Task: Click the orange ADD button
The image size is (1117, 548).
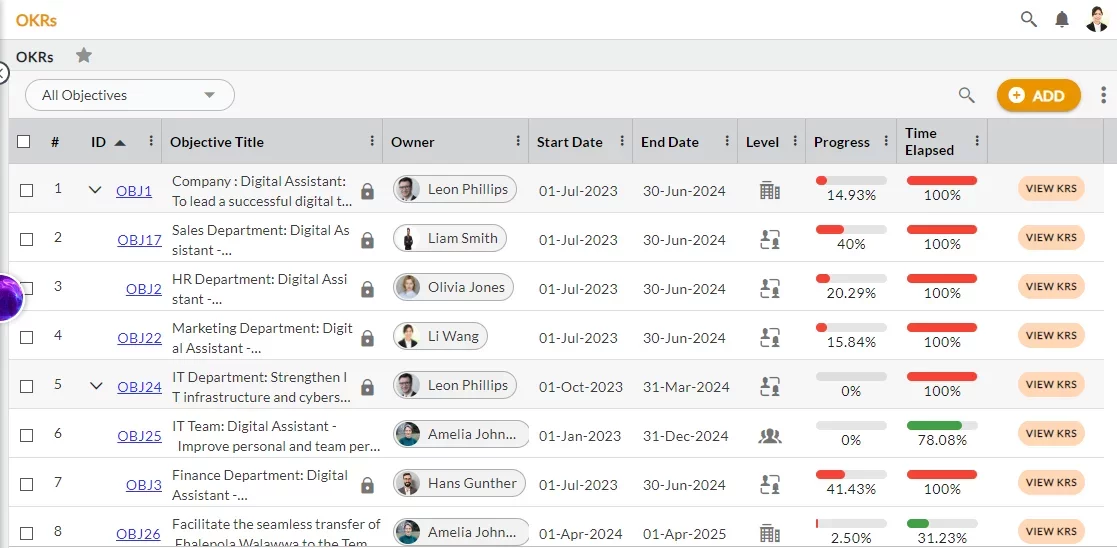Action: coord(1038,95)
